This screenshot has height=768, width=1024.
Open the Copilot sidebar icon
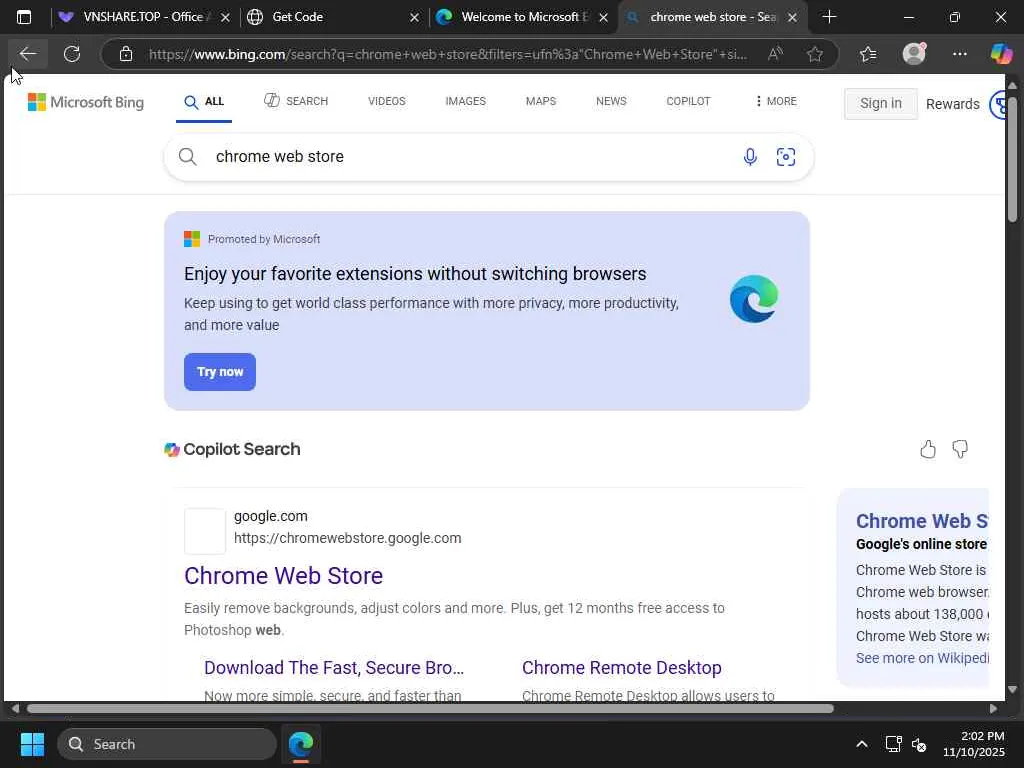coord(1001,54)
